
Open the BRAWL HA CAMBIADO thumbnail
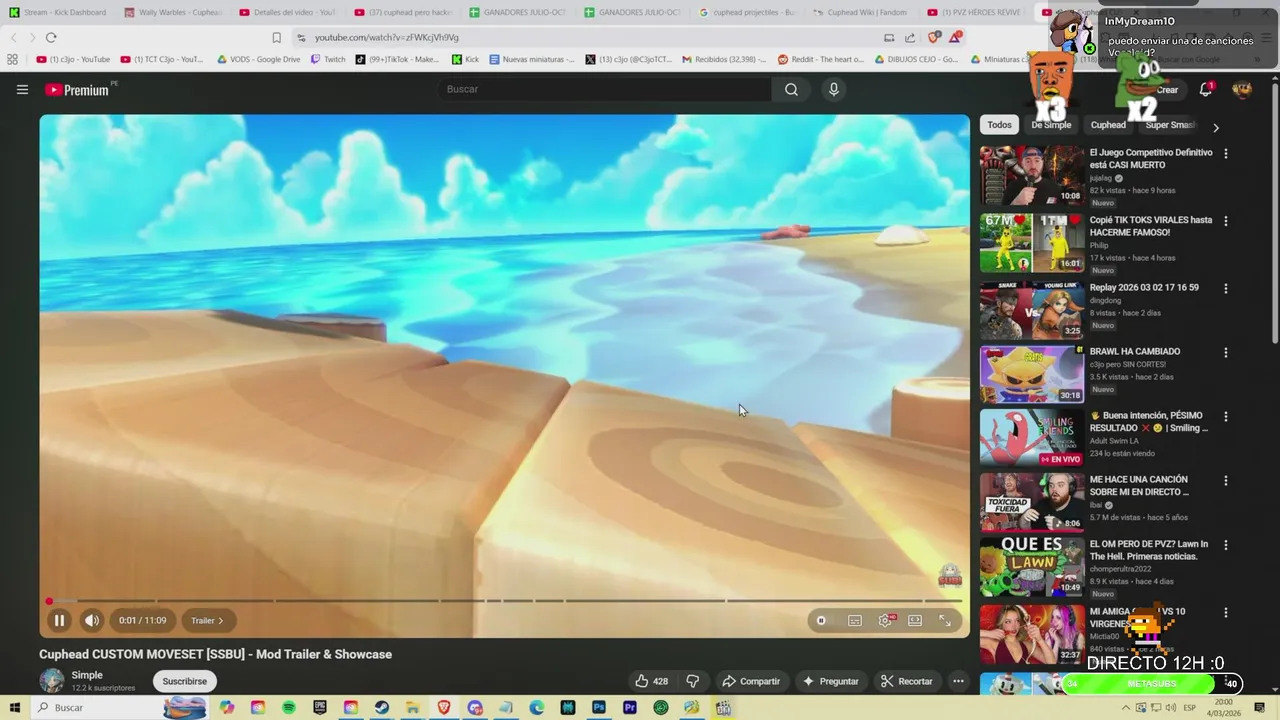pos(1032,374)
